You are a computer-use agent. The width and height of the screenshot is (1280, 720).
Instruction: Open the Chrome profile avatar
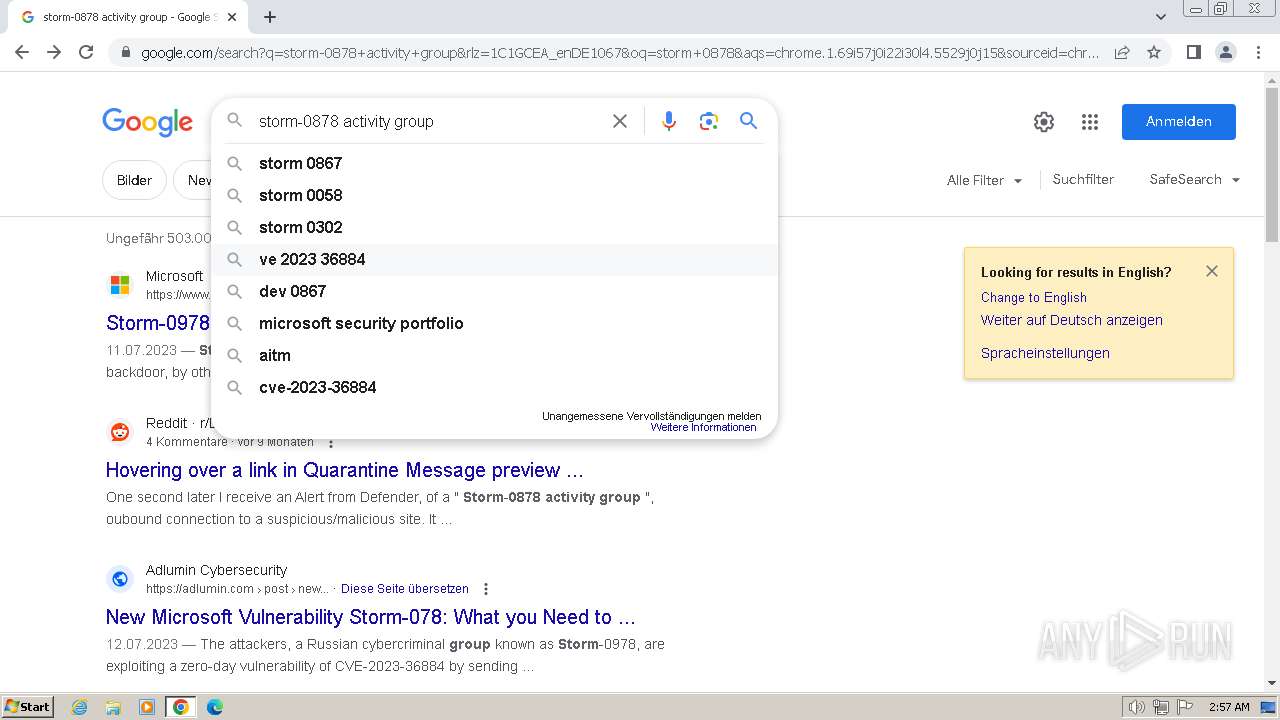[1225, 52]
